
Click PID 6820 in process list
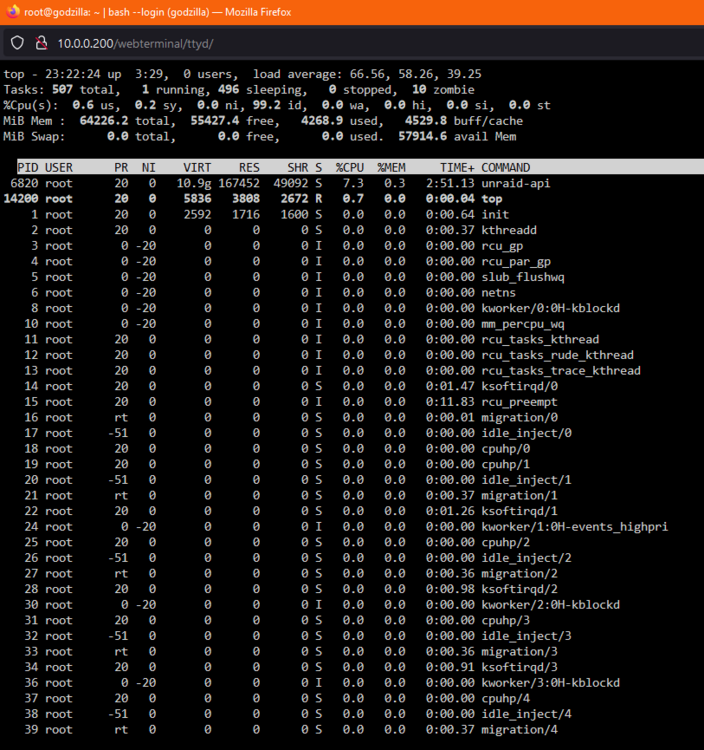(24, 183)
